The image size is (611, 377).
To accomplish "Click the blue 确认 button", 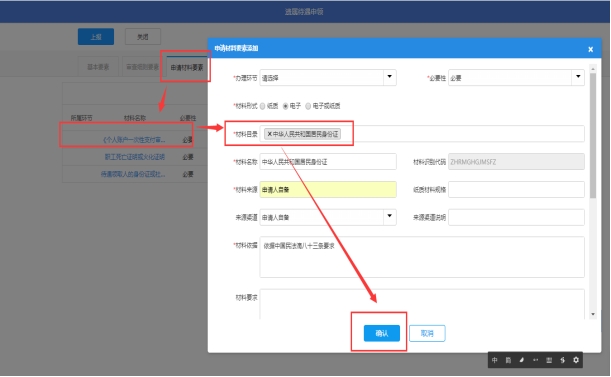I will pos(381,333).
